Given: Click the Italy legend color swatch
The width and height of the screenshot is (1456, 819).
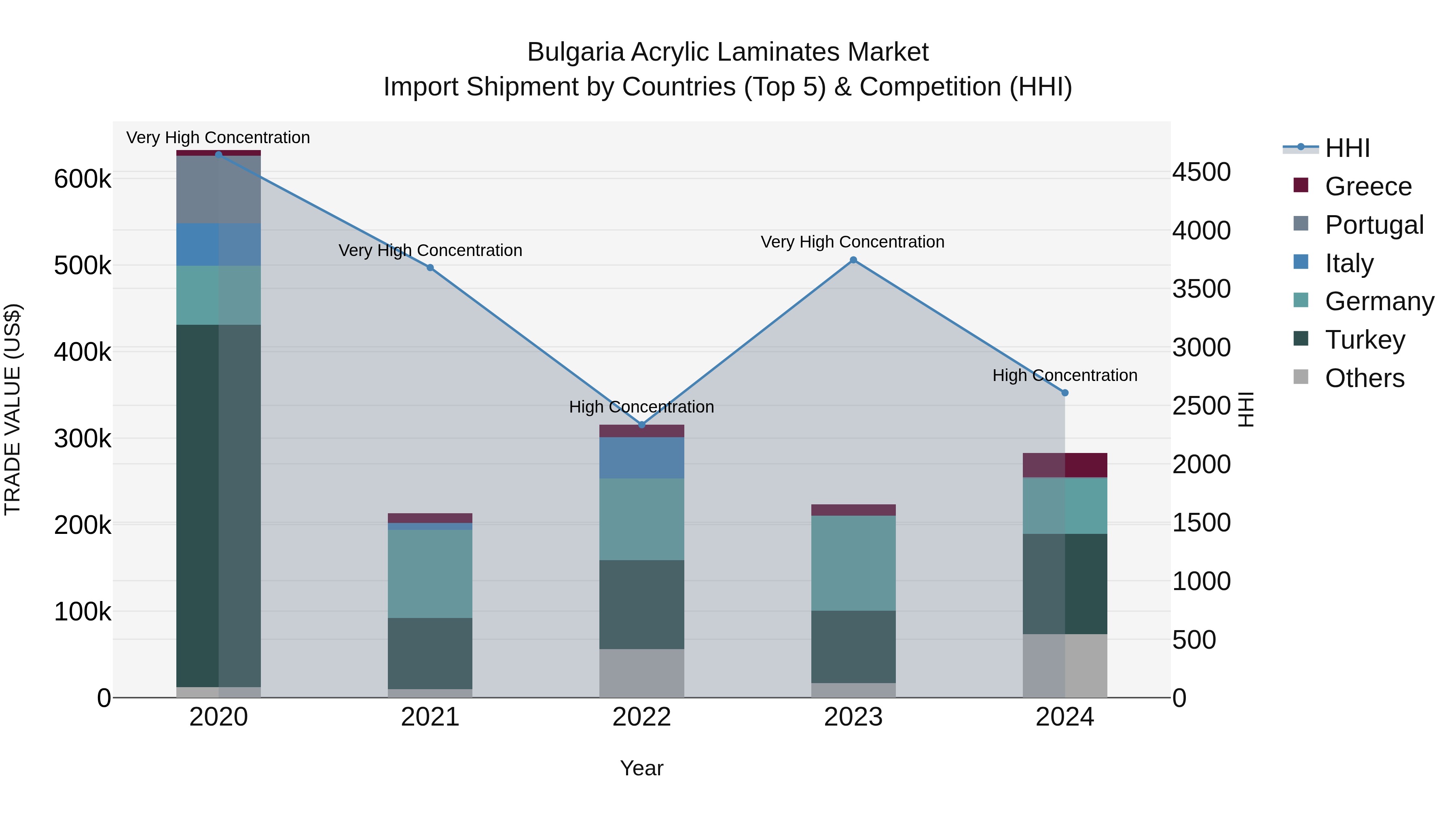Looking at the screenshot, I should [x=1301, y=262].
